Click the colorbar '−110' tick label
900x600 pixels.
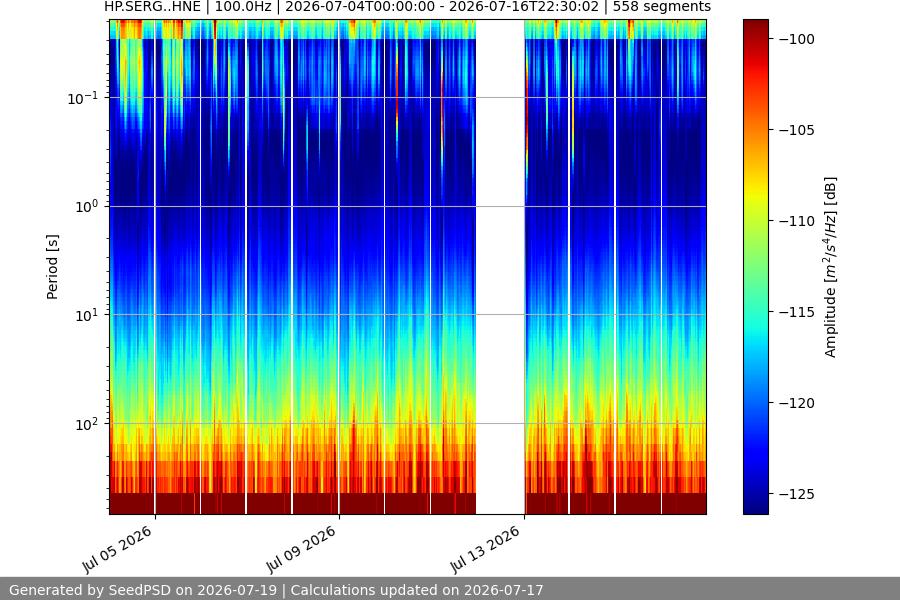point(797,221)
